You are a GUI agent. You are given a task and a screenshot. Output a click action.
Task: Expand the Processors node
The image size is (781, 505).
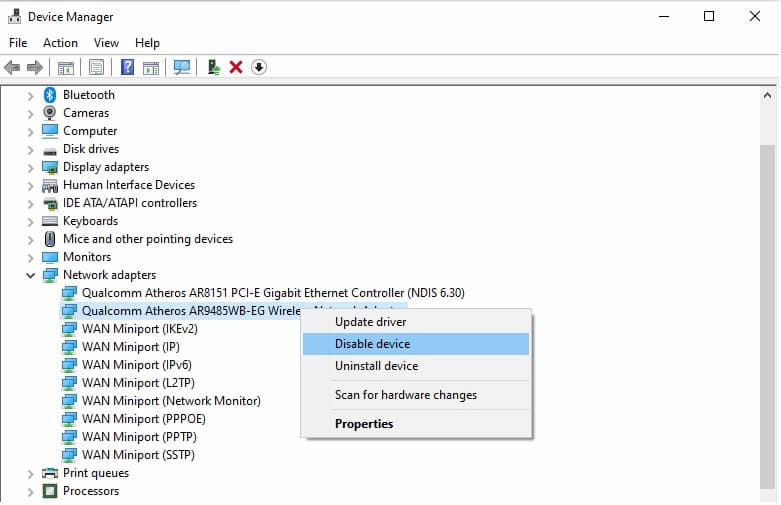point(30,492)
